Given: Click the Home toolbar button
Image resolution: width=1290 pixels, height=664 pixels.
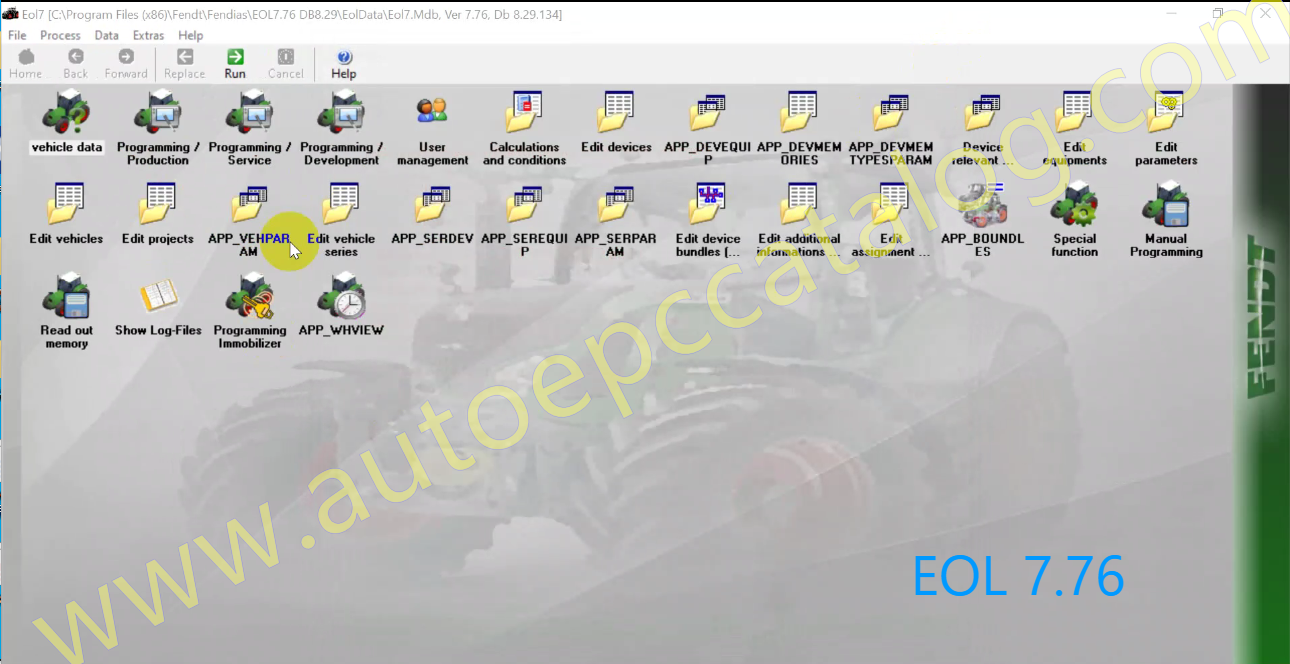Looking at the screenshot, I should [x=25, y=64].
